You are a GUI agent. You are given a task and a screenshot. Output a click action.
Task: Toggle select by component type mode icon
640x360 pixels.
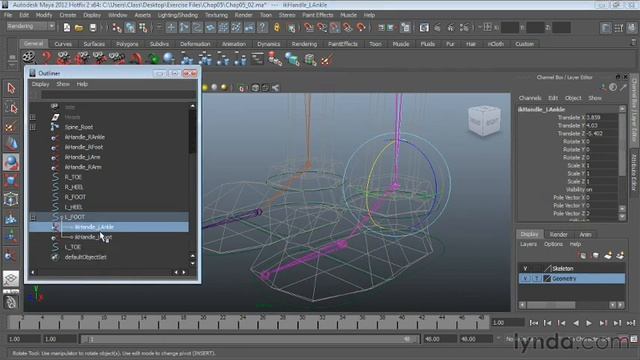143,28
